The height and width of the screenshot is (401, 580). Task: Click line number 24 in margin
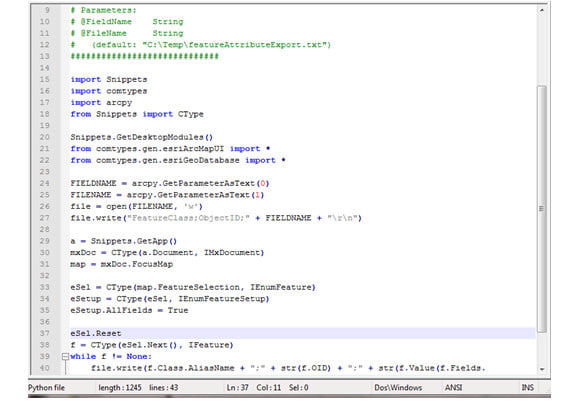point(45,183)
